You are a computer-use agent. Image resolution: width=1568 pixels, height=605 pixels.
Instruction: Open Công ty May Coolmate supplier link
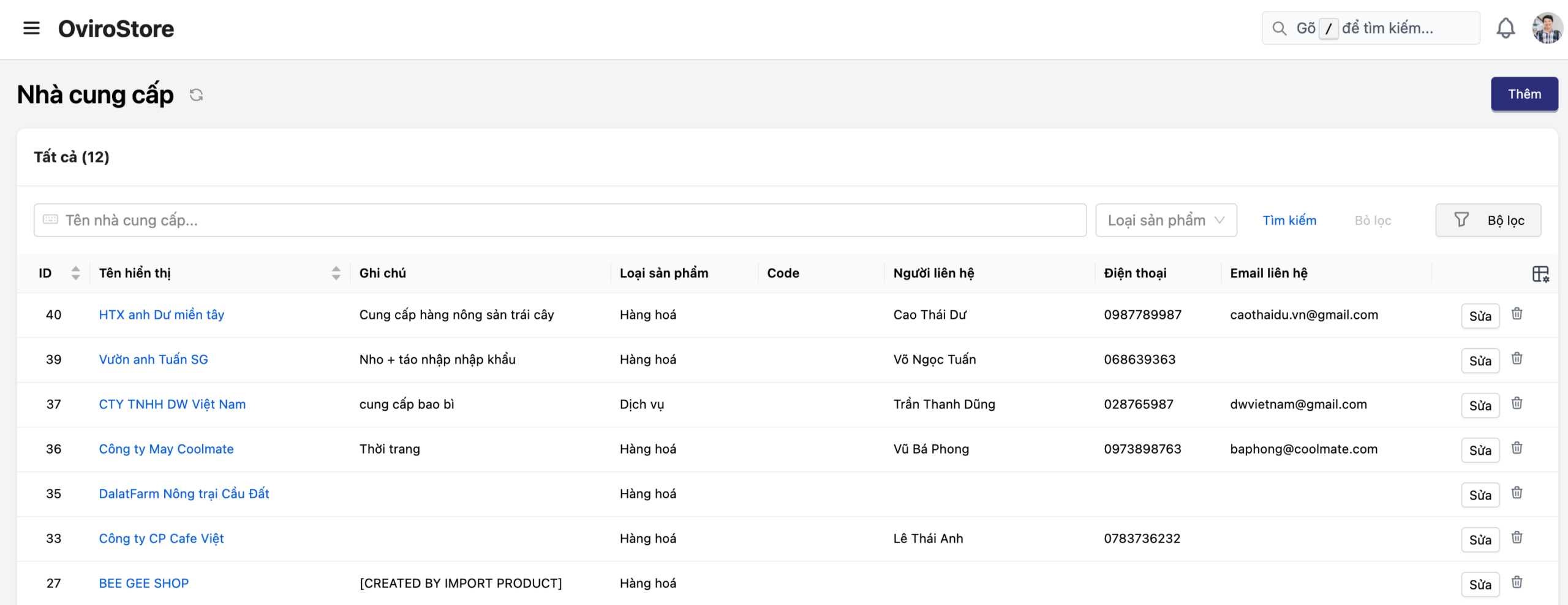[166, 449]
